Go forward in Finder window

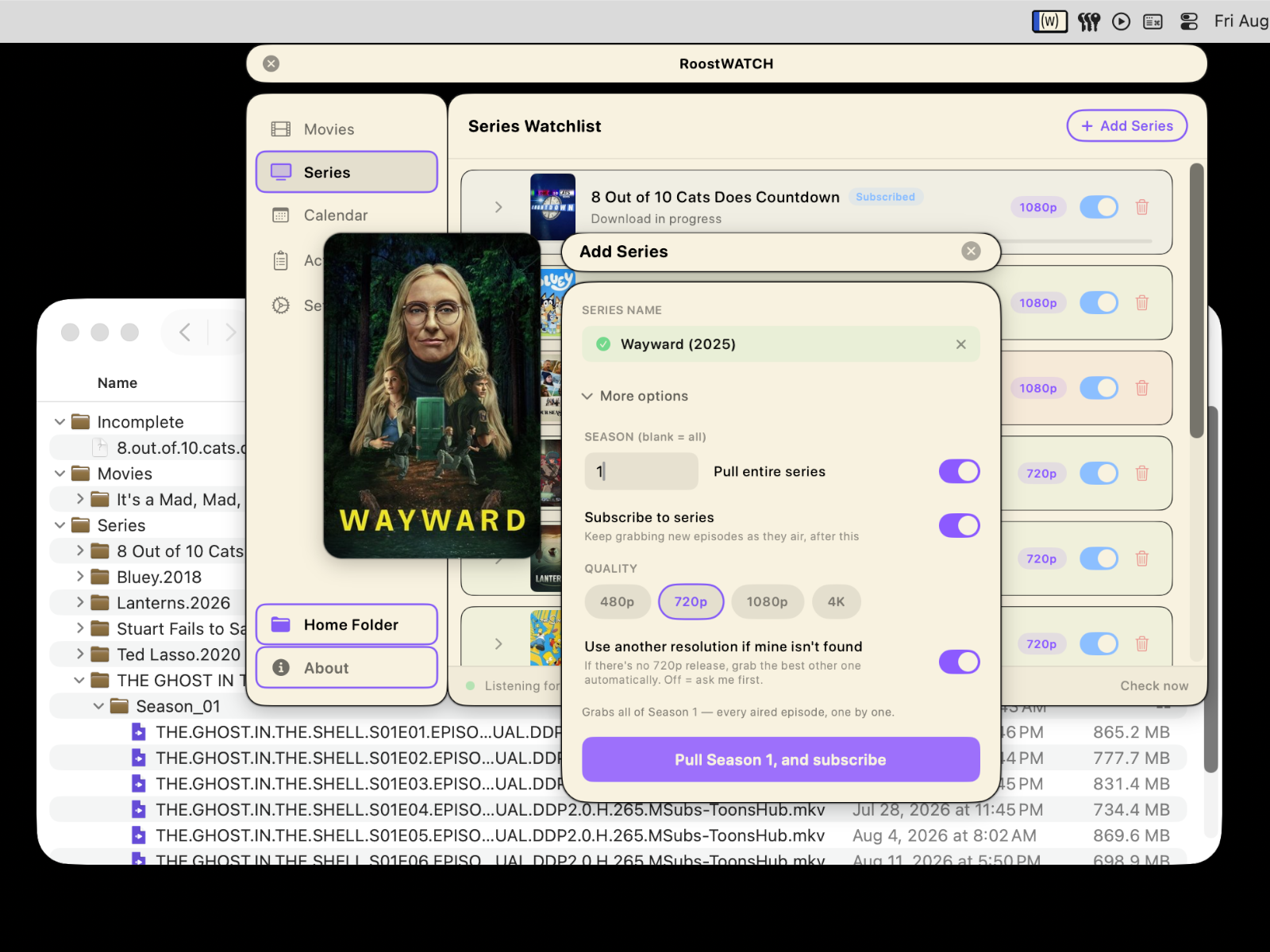click(230, 332)
